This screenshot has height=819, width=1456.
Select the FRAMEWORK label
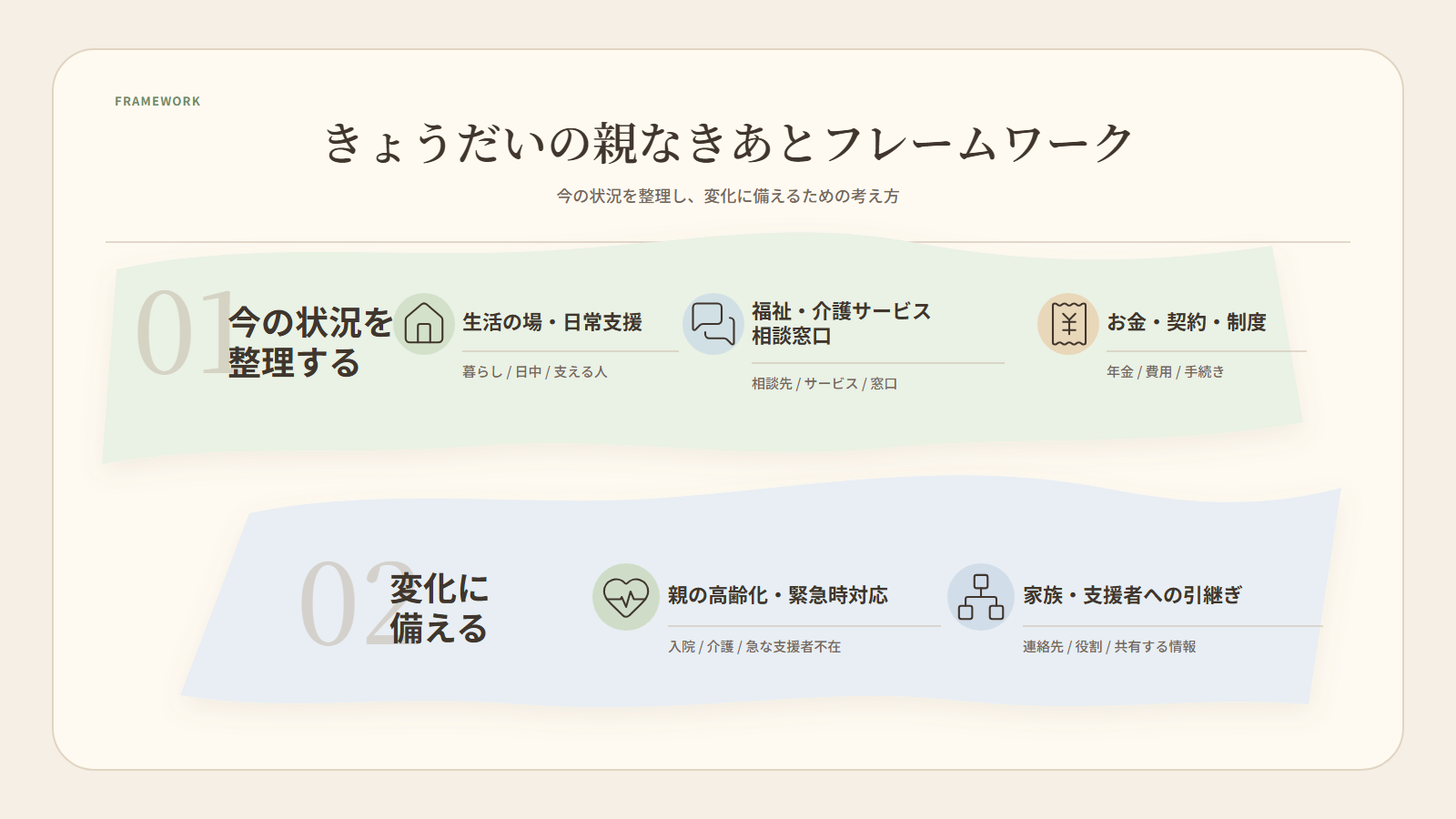click(157, 101)
